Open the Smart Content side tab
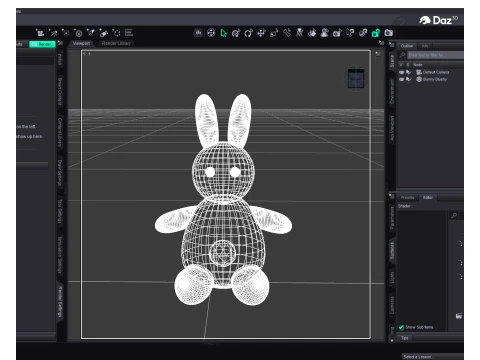 coord(60,92)
